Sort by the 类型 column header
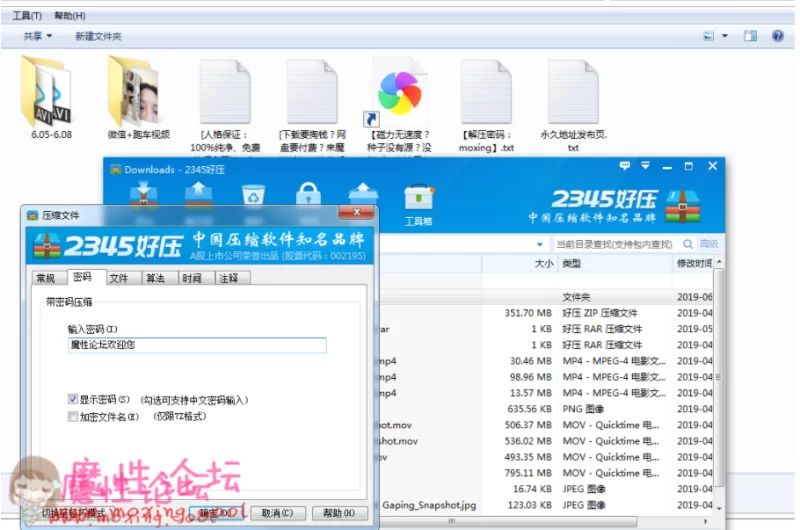Screen dimensions: 800x530 click(x=615, y=263)
